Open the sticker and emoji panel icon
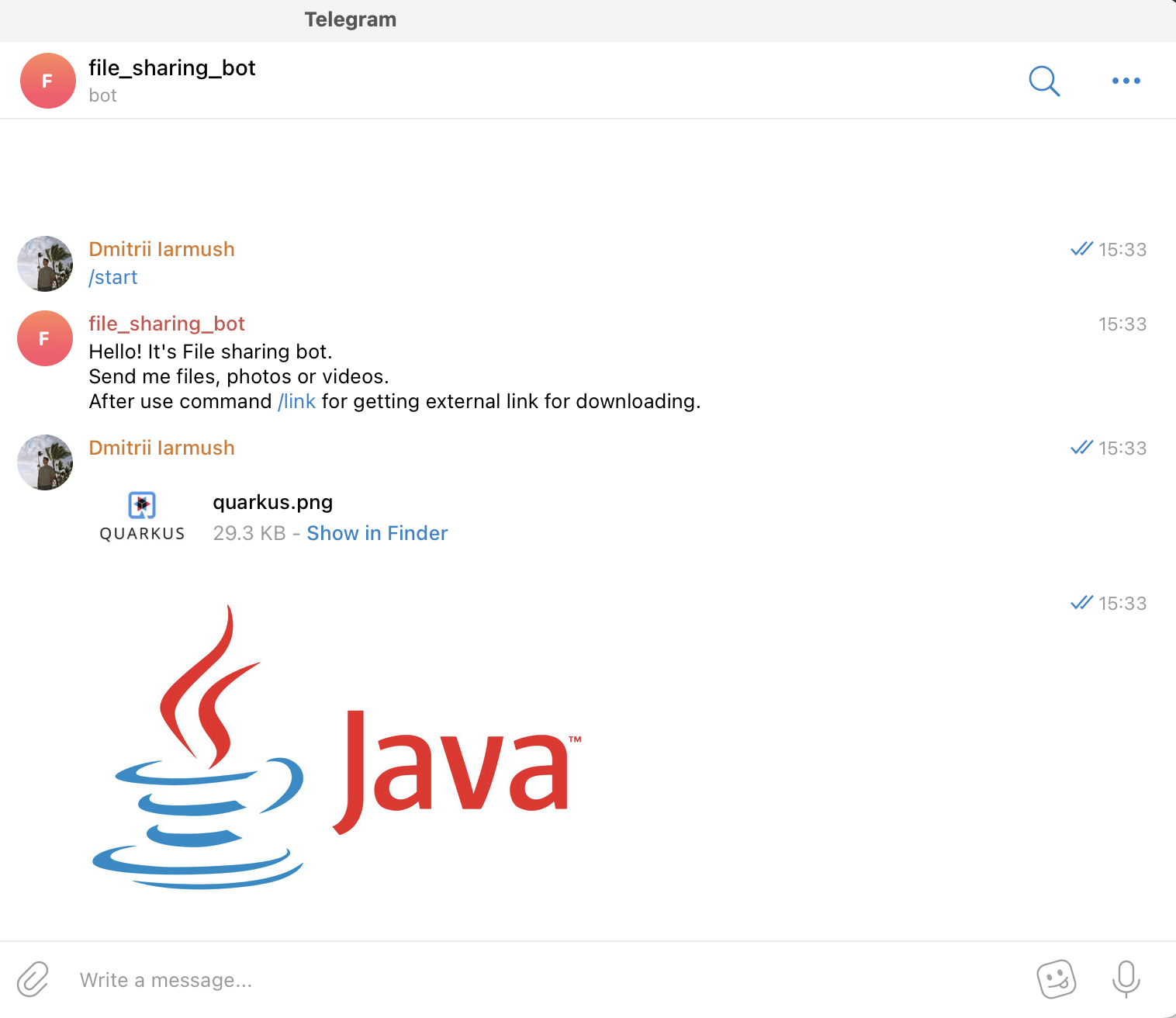The height and width of the screenshot is (1018, 1176). point(1057,979)
